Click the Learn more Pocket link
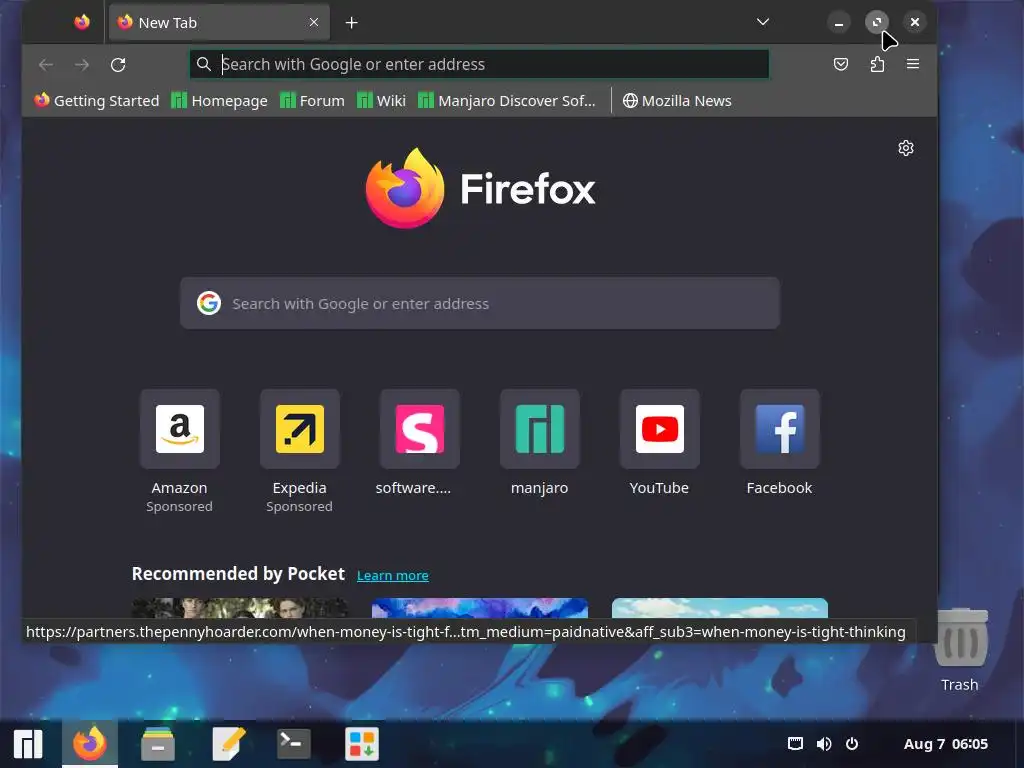The width and height of the screenshot is (1024, 768). click(x=392, y=575)
